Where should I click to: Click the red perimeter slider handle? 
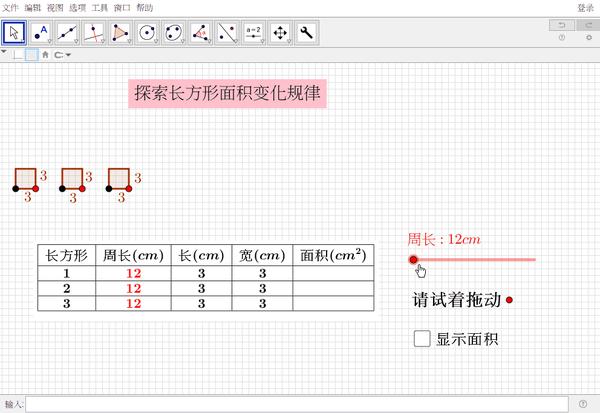(x=413, y=260)
